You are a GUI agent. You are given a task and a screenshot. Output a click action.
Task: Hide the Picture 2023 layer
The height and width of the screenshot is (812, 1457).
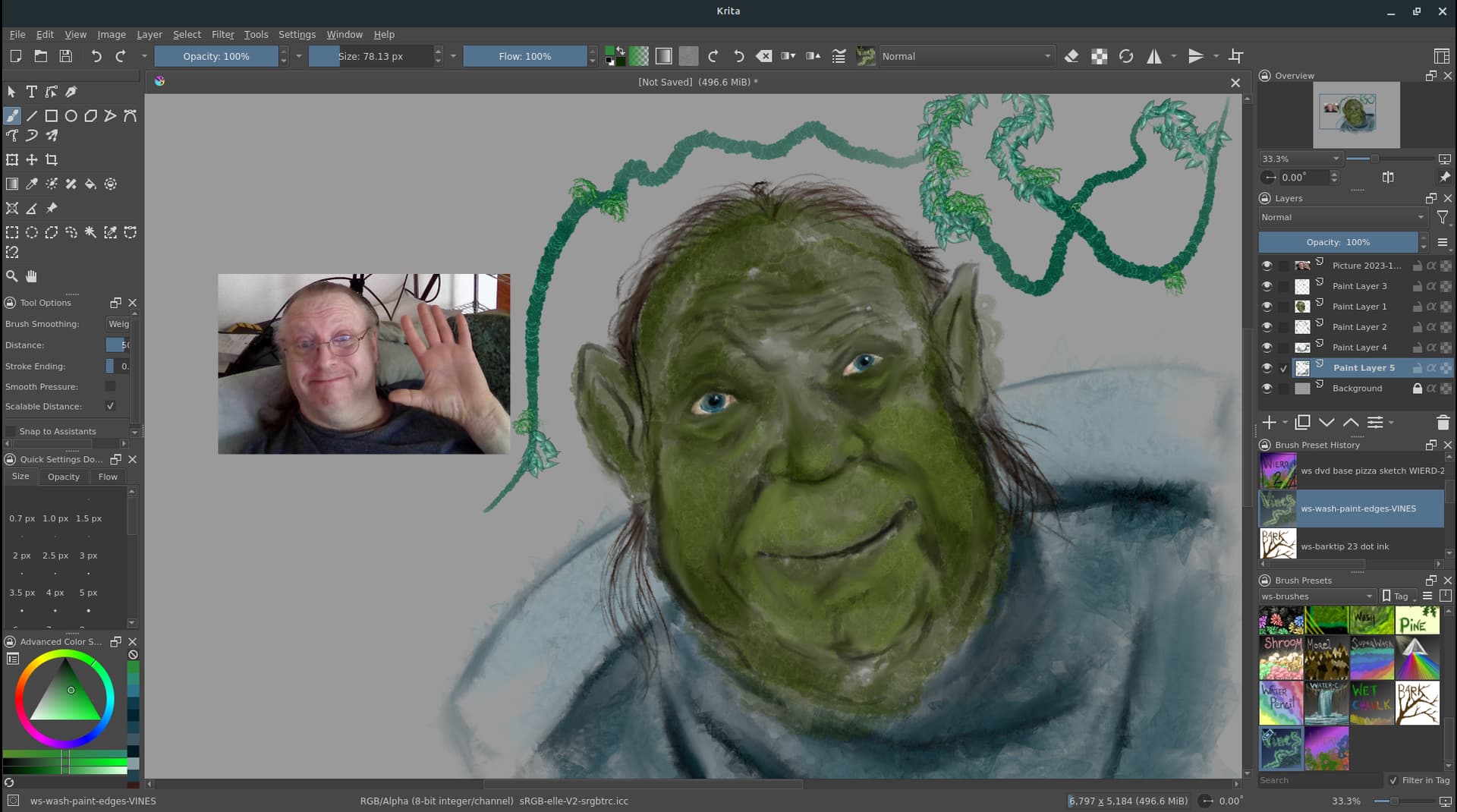1267,266
